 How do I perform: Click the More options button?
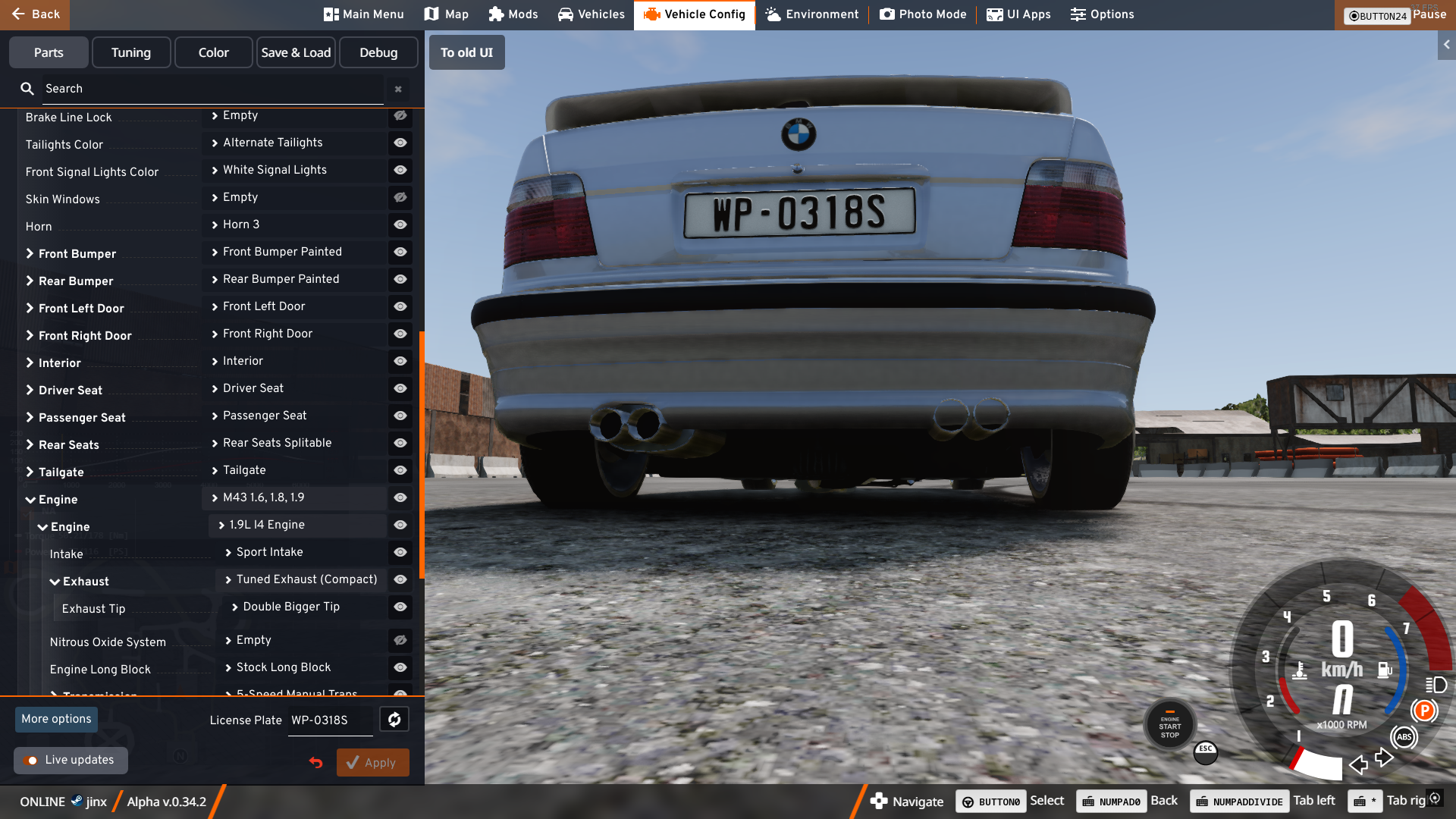point(56,719)
